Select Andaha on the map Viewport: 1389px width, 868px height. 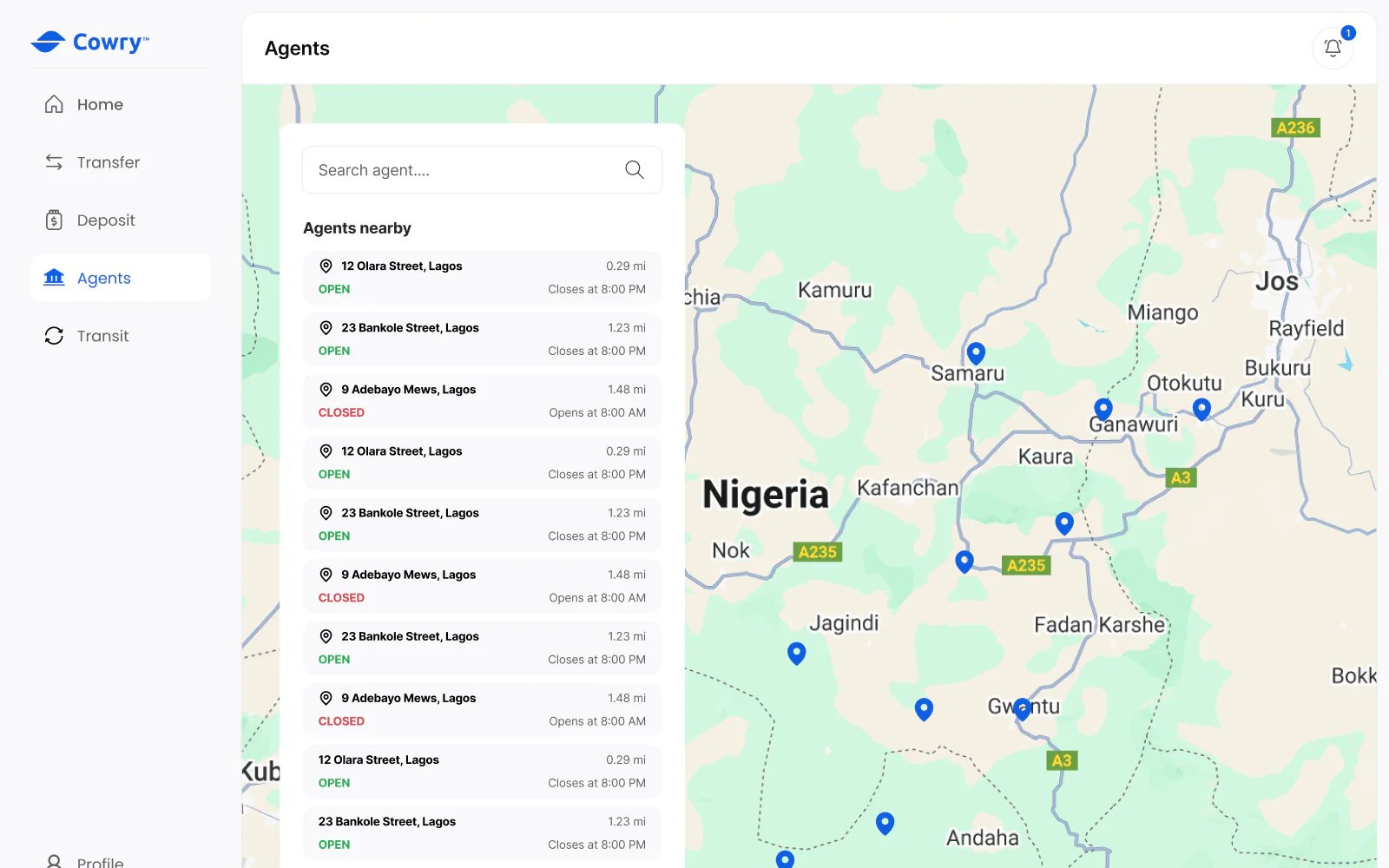coord(983,838)
